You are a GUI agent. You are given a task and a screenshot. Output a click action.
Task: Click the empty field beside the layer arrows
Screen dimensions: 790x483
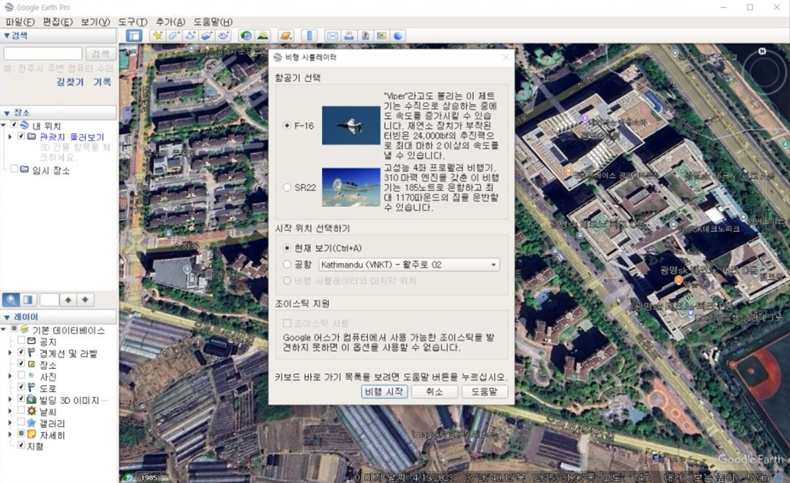(49, 300)
